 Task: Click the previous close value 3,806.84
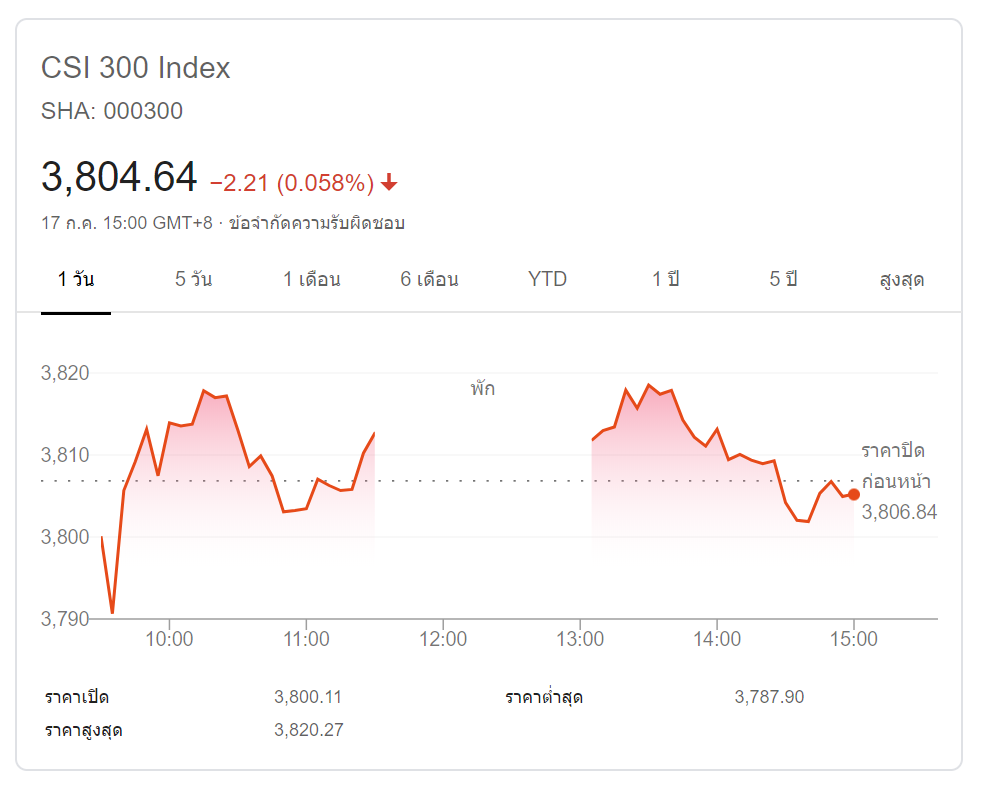click(899, 512)
